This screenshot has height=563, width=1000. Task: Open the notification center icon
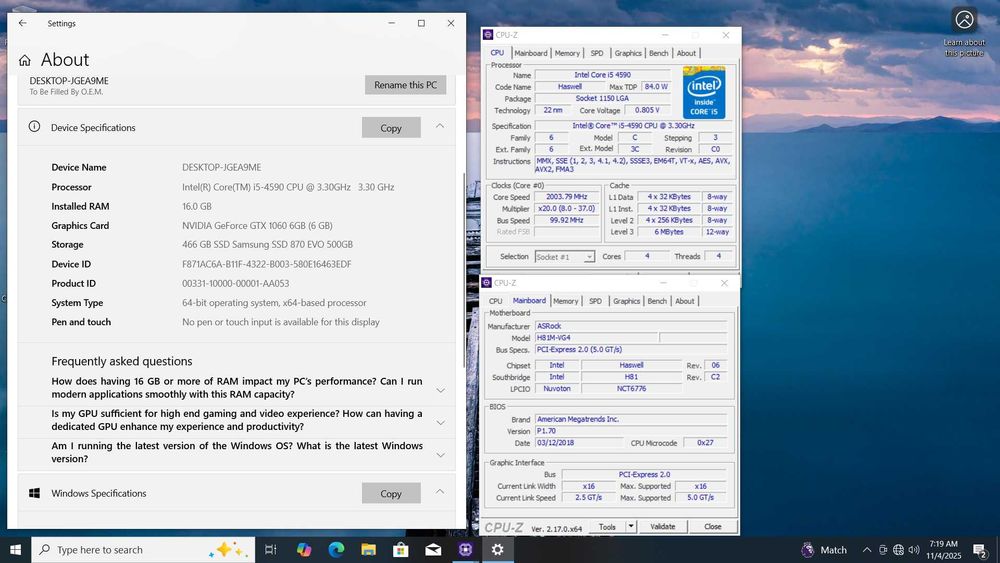[980, 550]
